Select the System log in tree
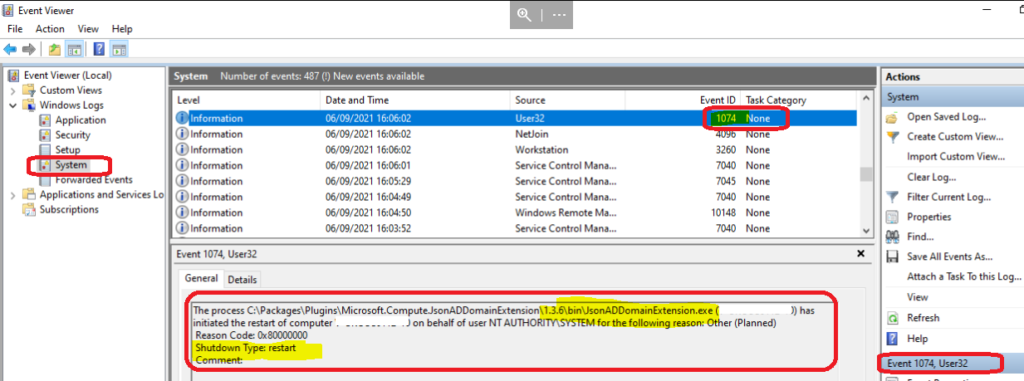The width and height of the screenshot is (1024, 381). [71, 165]
